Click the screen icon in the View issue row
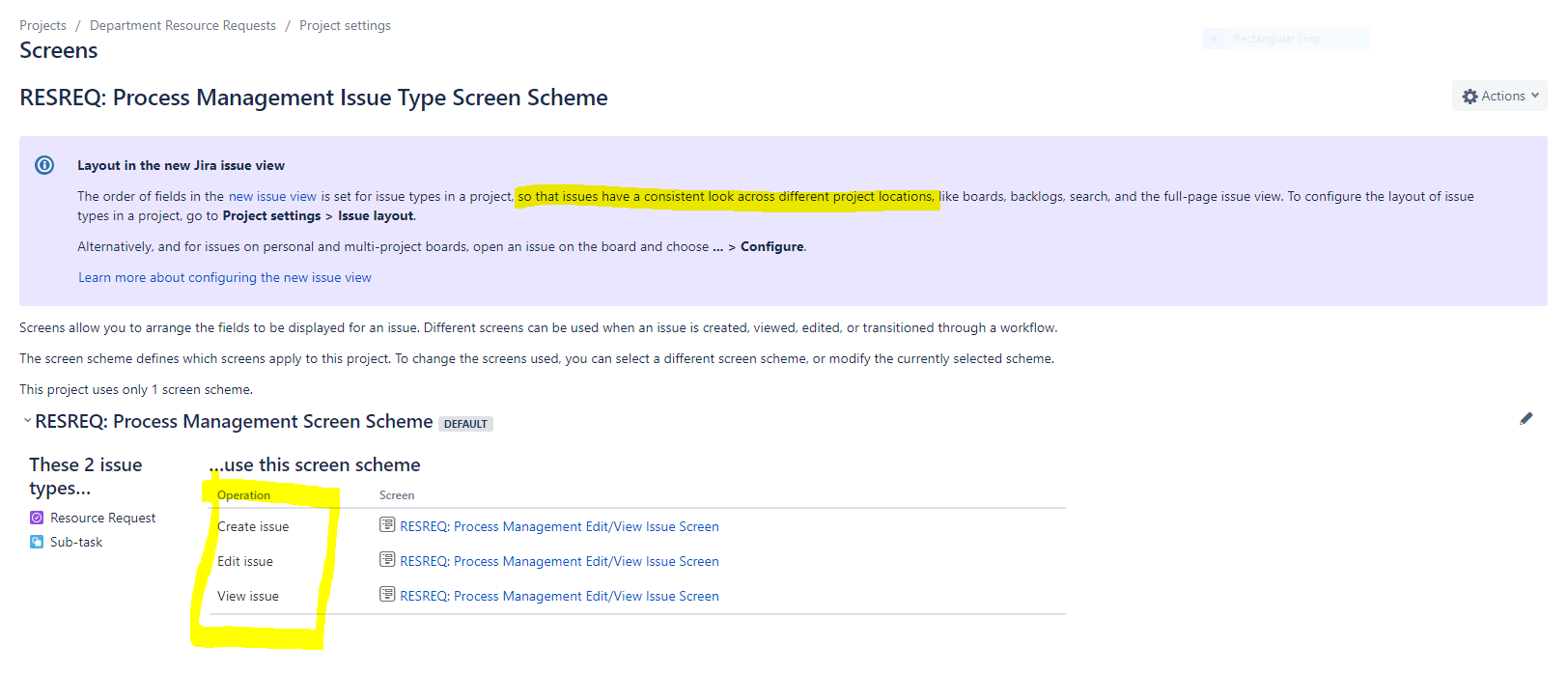 click(387, 595)
